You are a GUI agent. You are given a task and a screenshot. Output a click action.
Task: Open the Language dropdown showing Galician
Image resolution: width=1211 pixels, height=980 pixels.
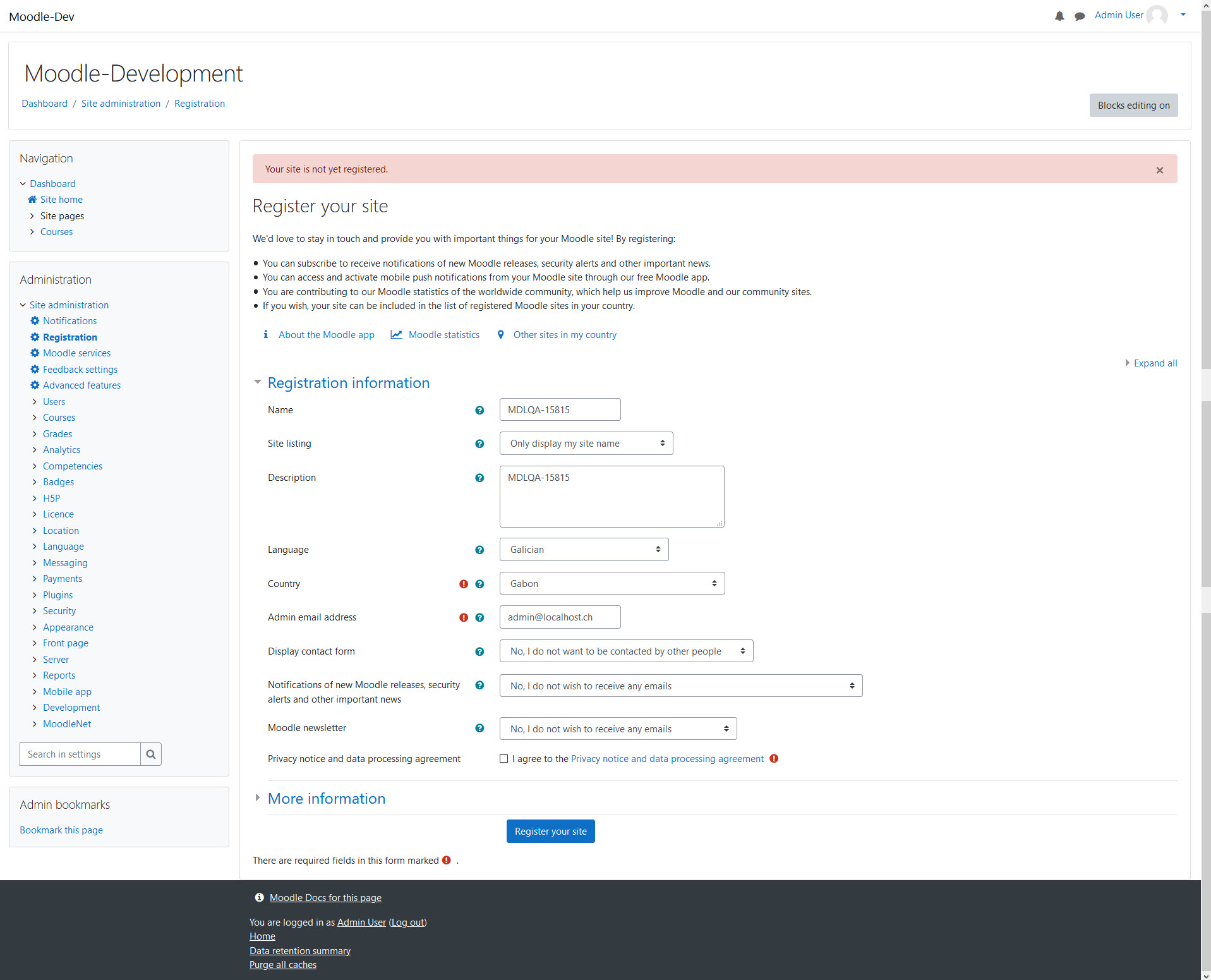pos(584,549)
